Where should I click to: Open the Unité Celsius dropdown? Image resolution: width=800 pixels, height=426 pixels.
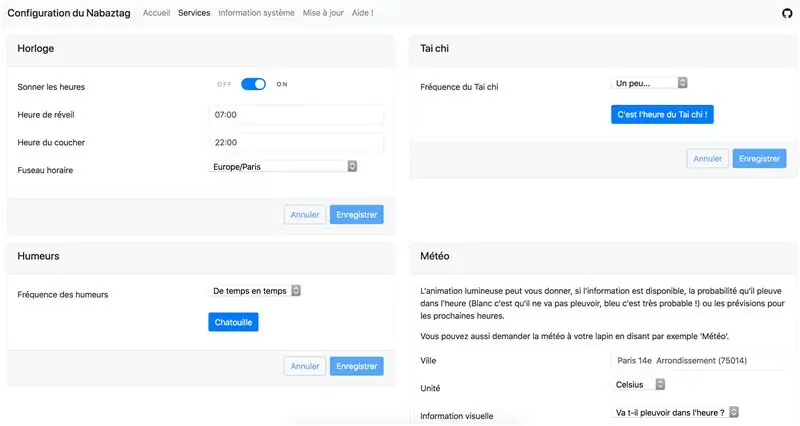[x=638, y=385]
